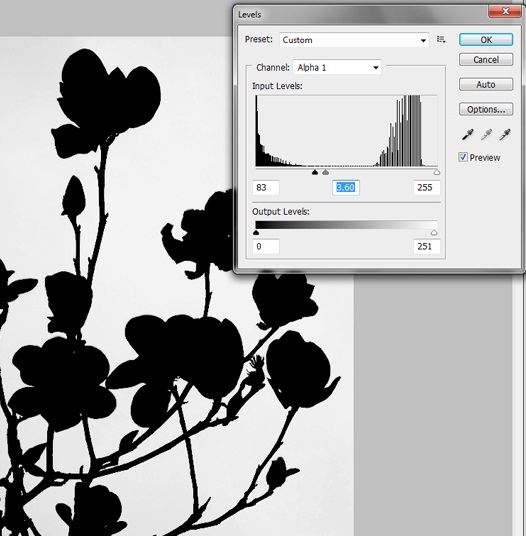Viewport: 526px width, 536px height.
Task: Open the Options... dialog
Action: click(486, 109)
